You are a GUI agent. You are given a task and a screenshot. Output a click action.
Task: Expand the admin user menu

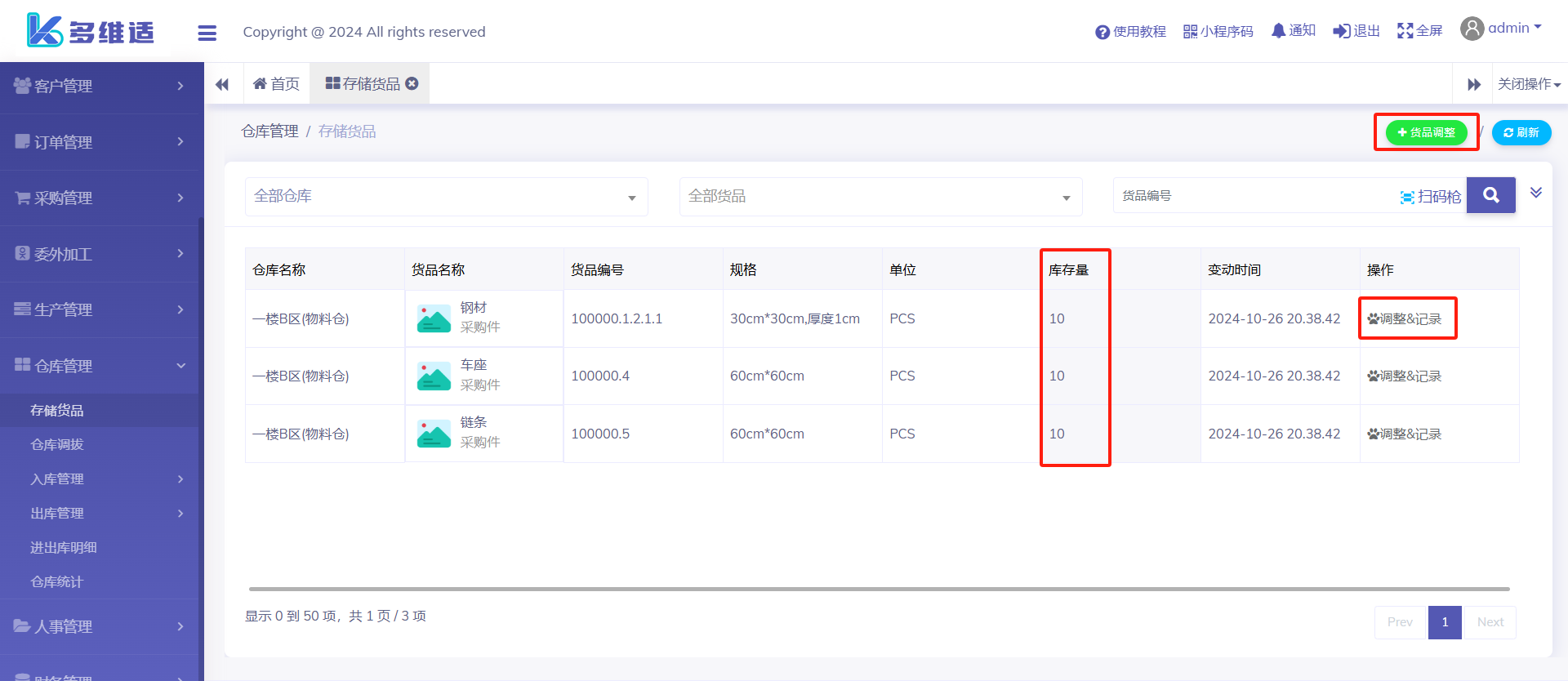1501,29
